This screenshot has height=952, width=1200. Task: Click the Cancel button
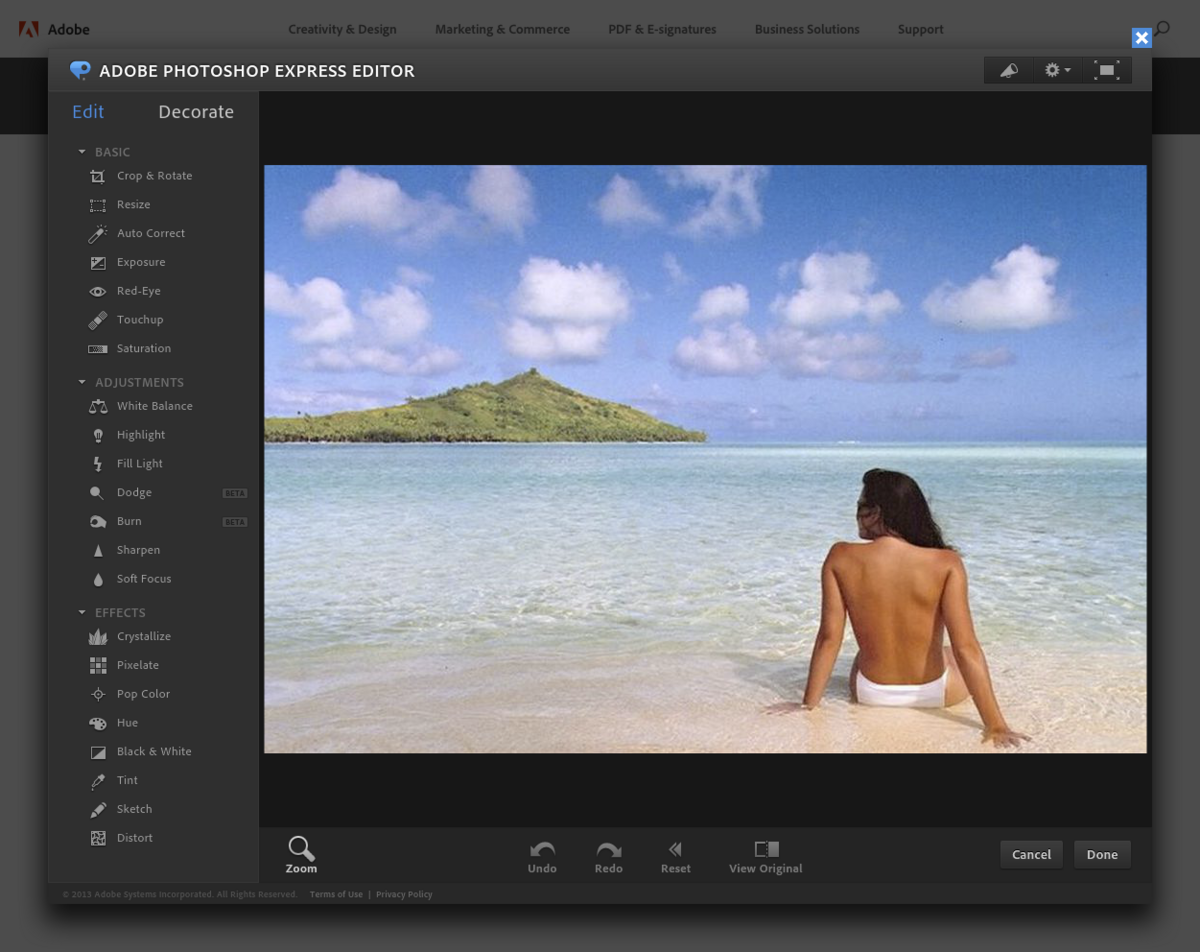[1031, 855]
